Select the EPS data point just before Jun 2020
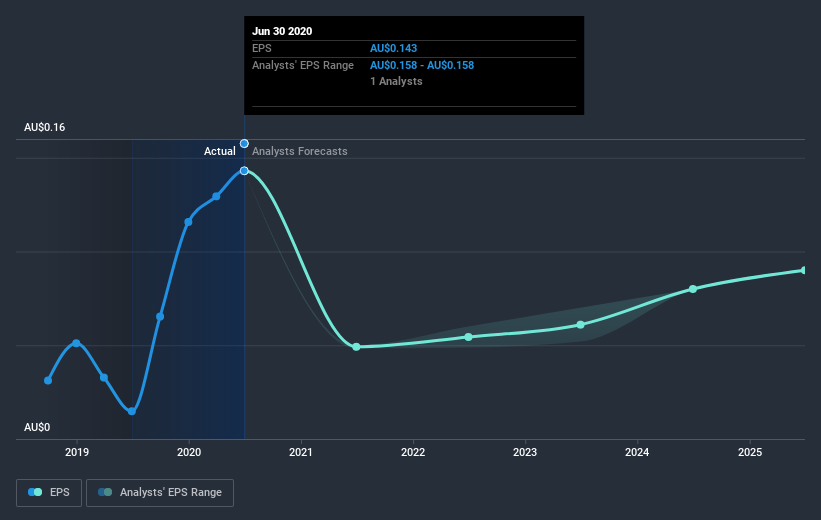 pos(216,196)
